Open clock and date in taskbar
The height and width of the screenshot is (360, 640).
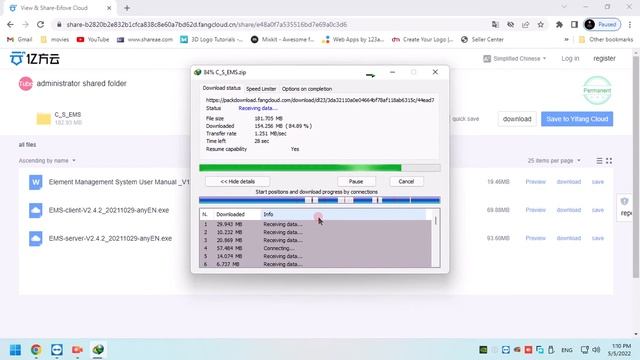621,350
